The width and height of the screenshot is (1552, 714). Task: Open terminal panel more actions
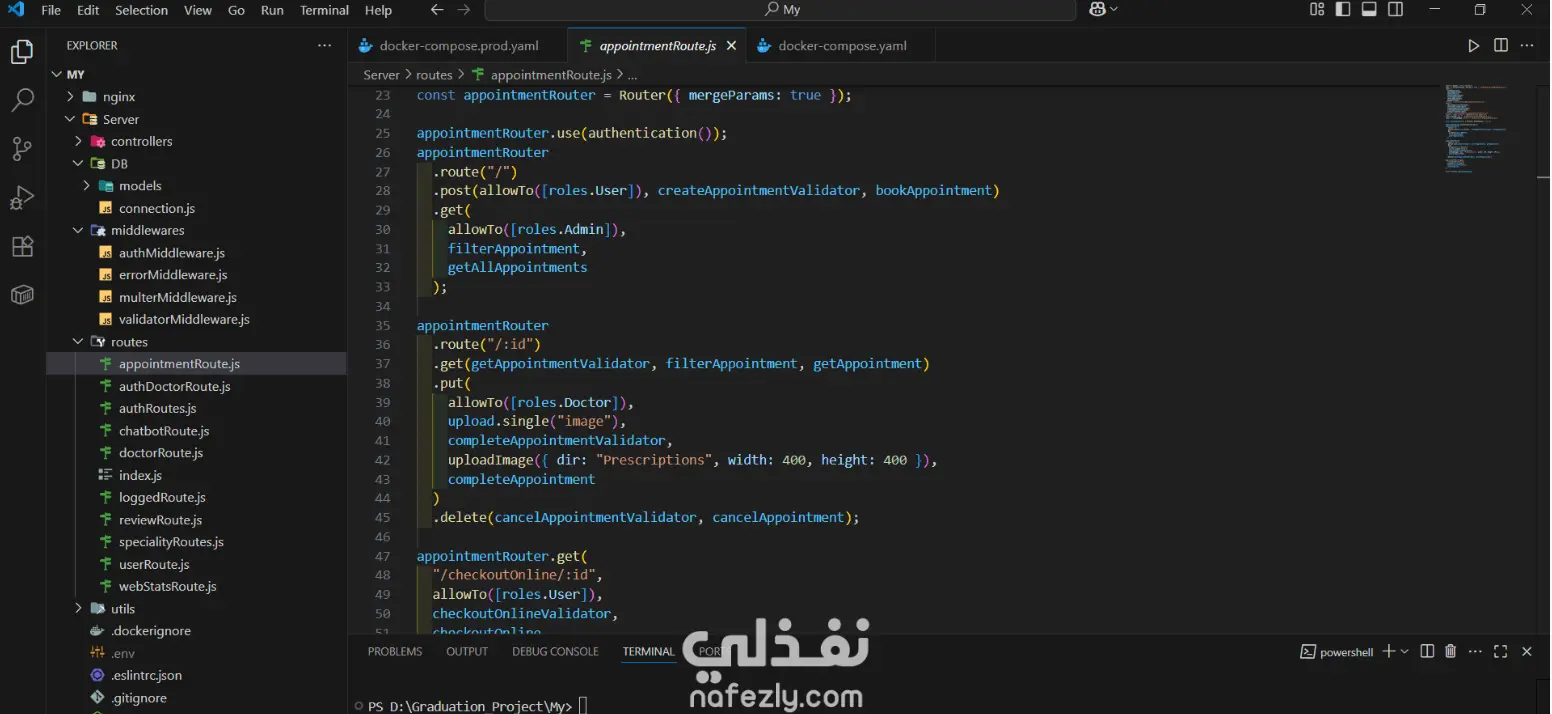click(1476, 652)
